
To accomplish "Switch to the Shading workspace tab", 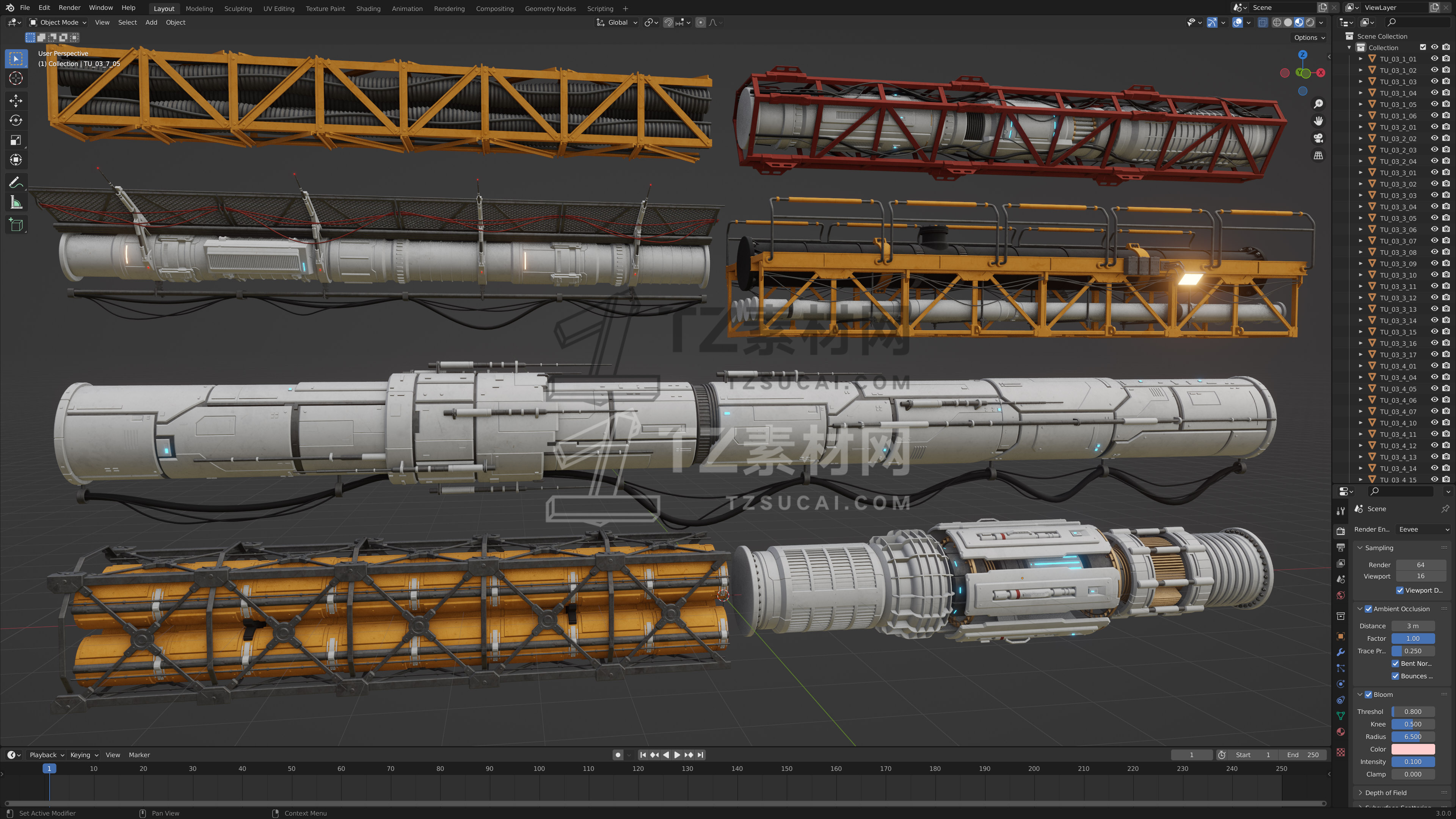I will click(x=368, y=8).
